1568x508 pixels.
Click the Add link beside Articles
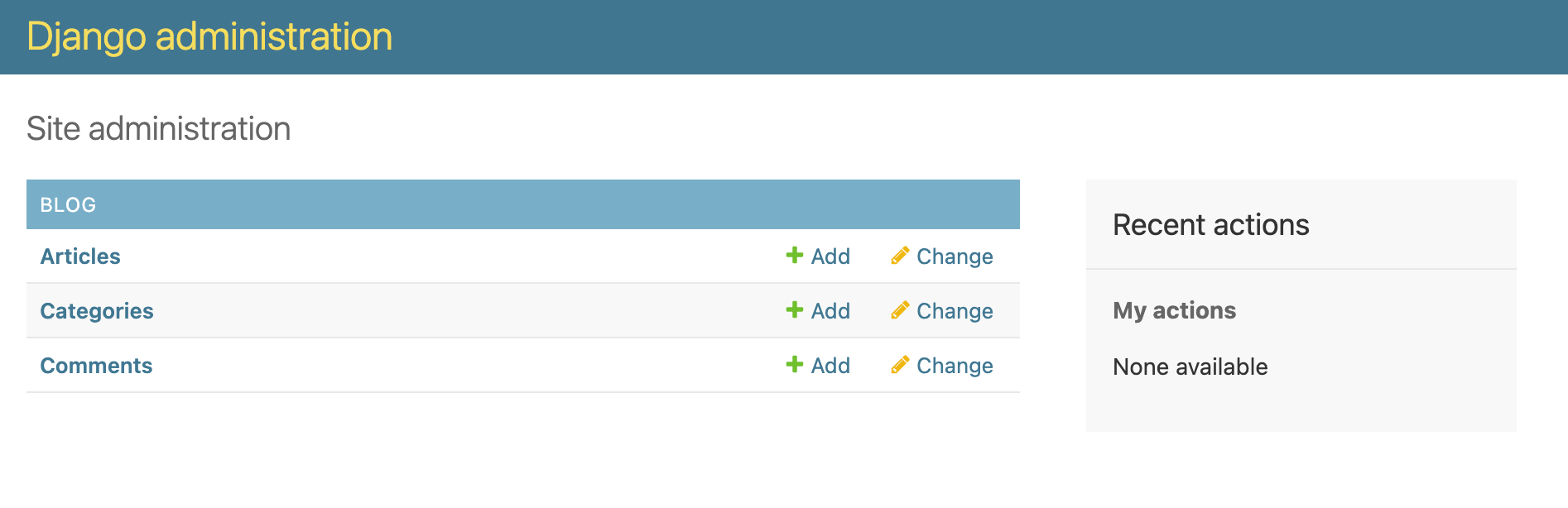[x=829, y=256]
